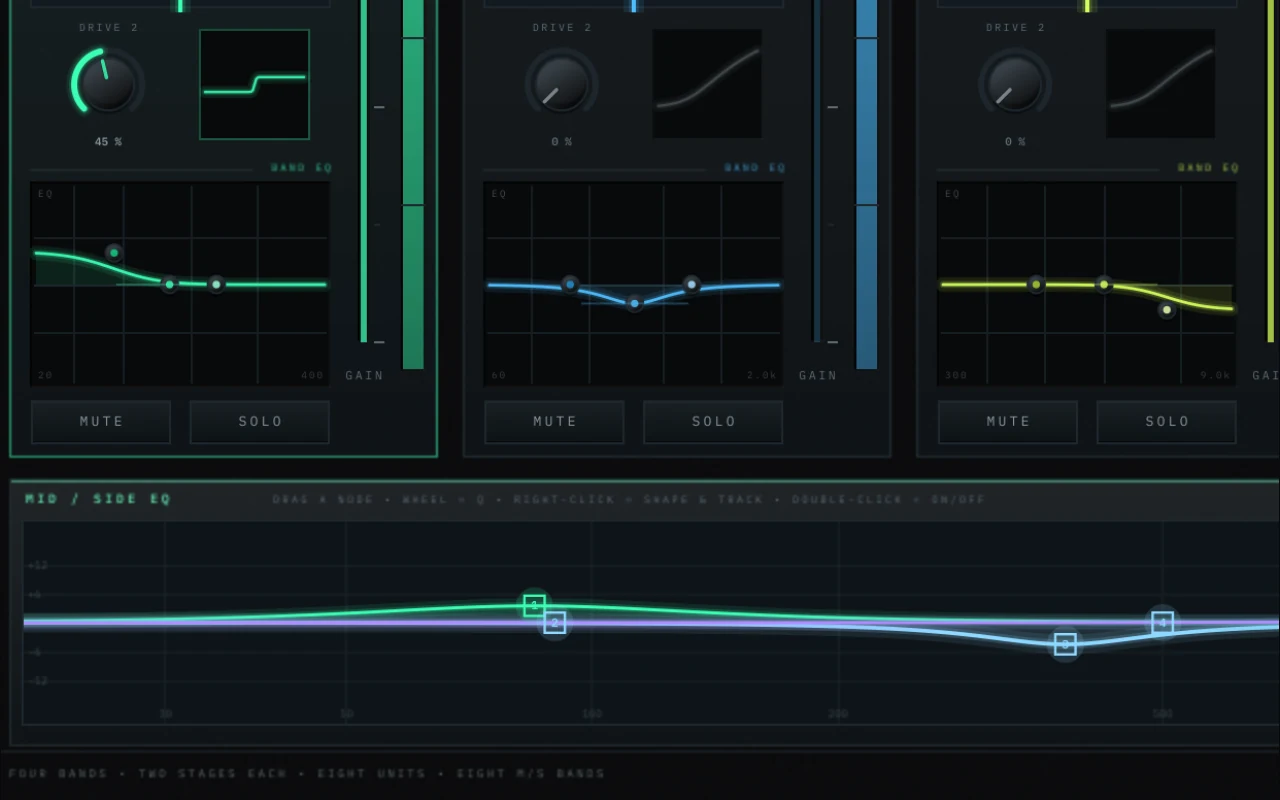Select node 1 in the Mid/Side EQ

(x=534, y=605)
